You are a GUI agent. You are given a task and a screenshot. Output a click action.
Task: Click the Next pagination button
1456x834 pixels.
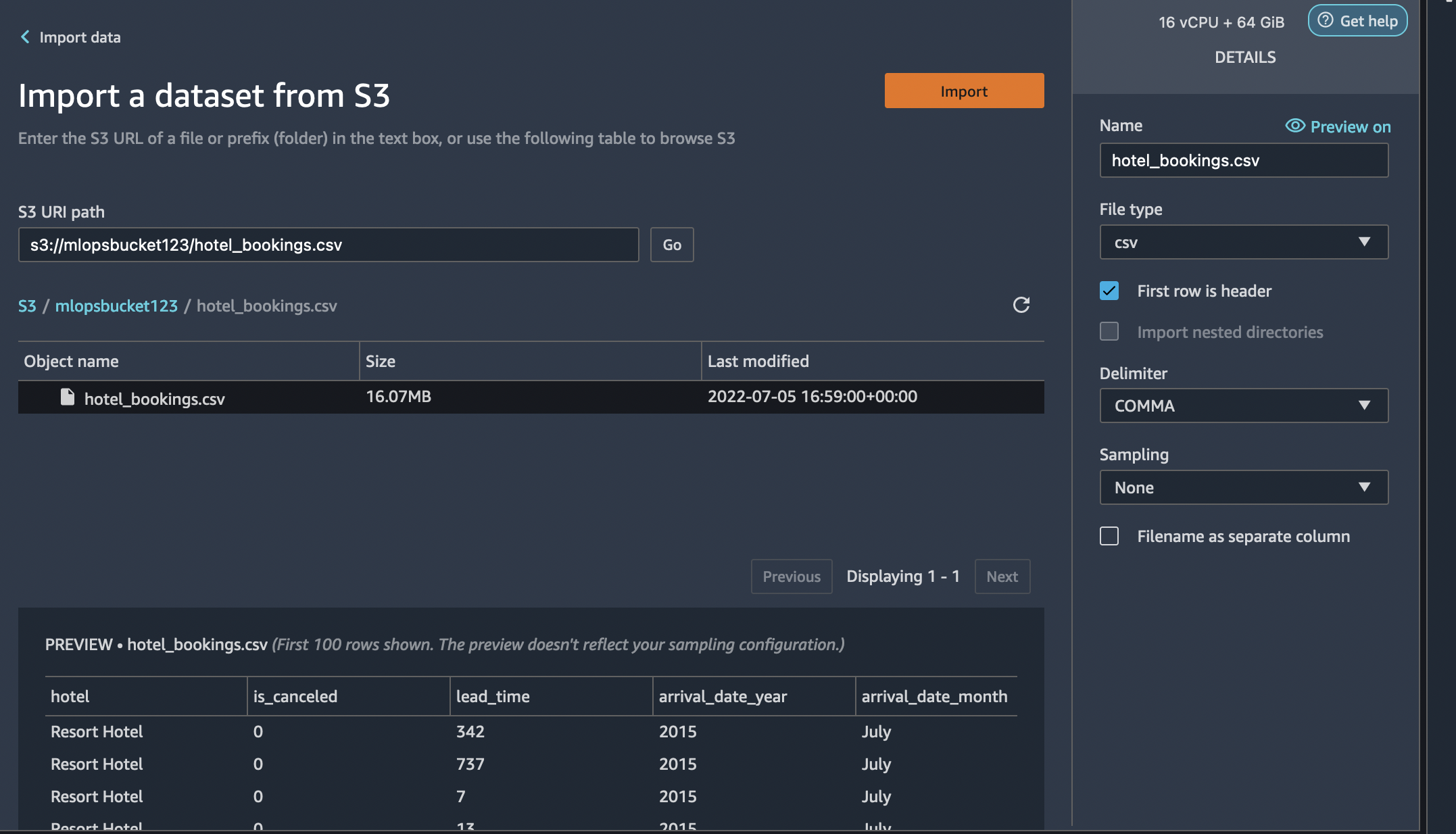(x=1002, y=576)
